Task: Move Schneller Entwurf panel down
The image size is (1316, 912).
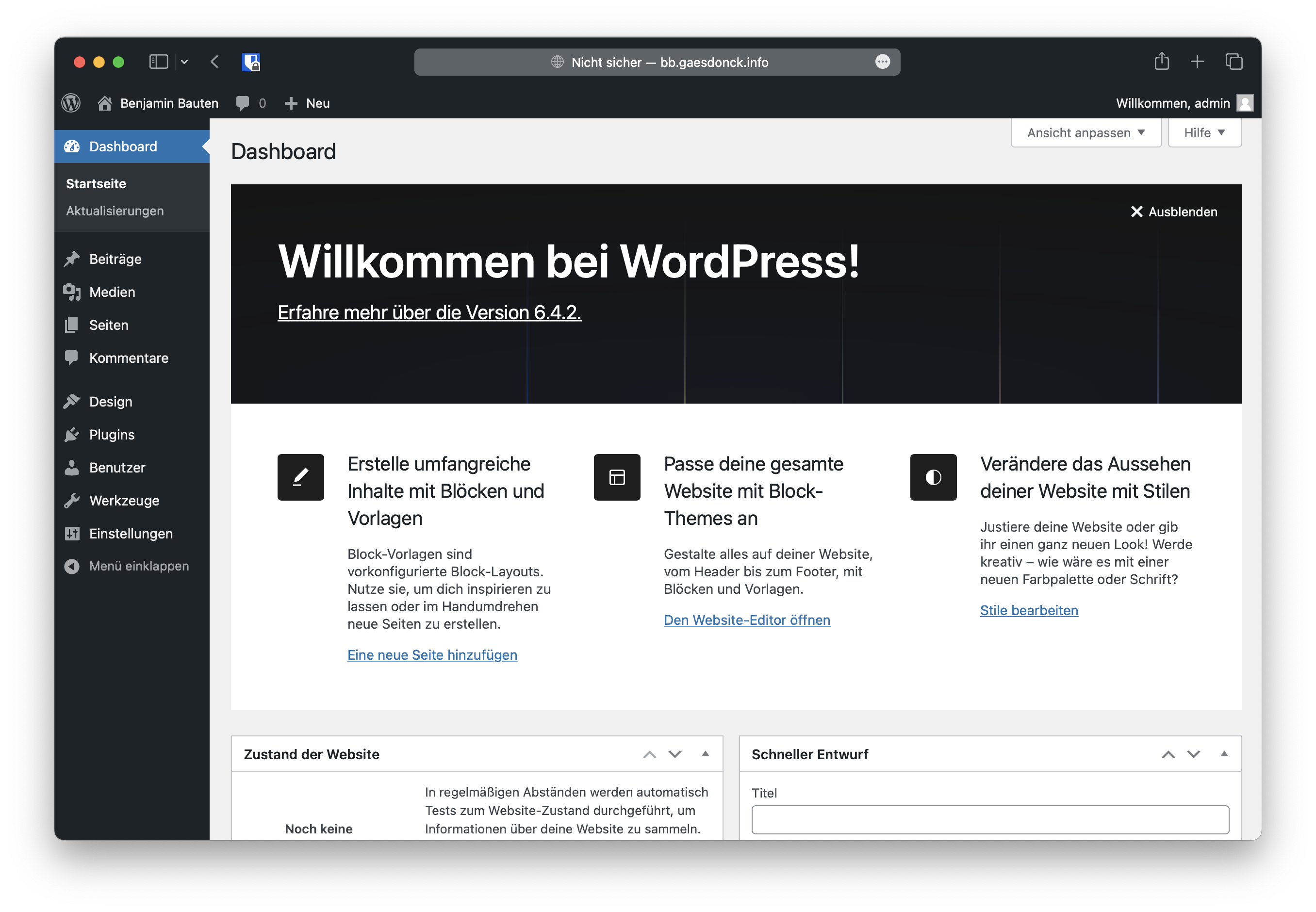Action: [x=1194, y=754]
